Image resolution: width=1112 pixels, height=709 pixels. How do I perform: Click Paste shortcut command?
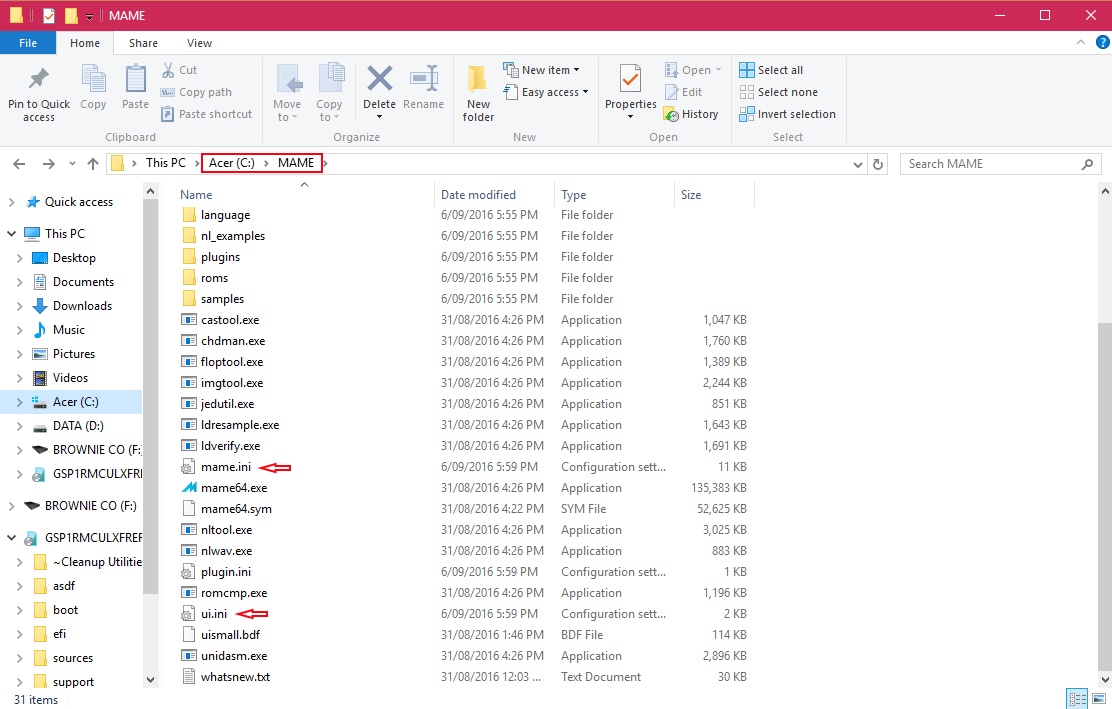(206, 114)
